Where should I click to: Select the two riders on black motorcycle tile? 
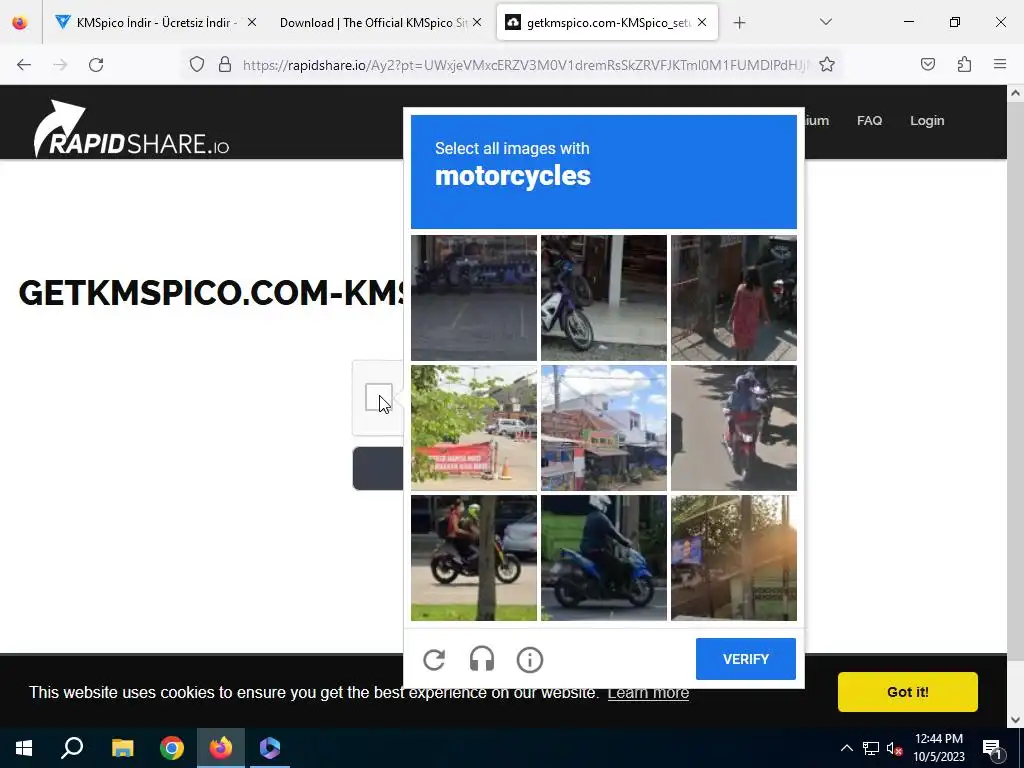(x=474, y=558)
